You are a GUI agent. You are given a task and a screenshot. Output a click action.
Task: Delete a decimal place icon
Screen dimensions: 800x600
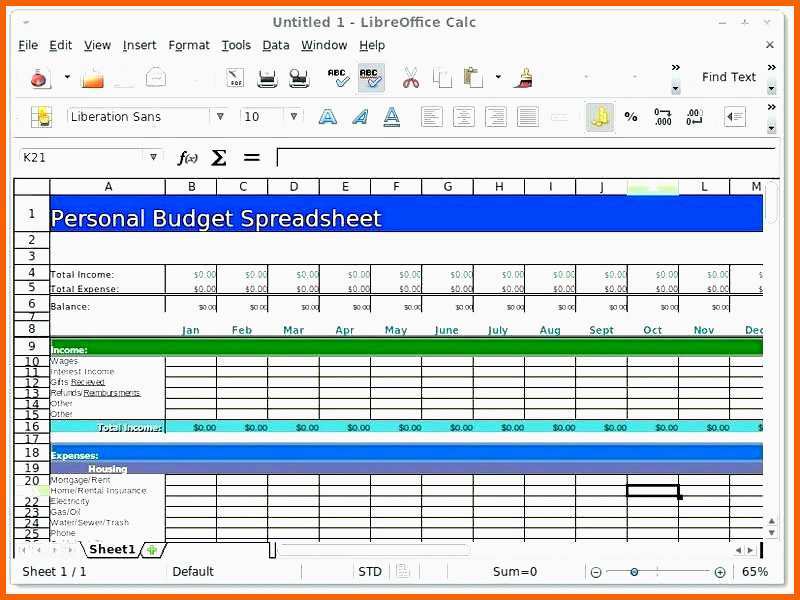click(x=694, y=117)
